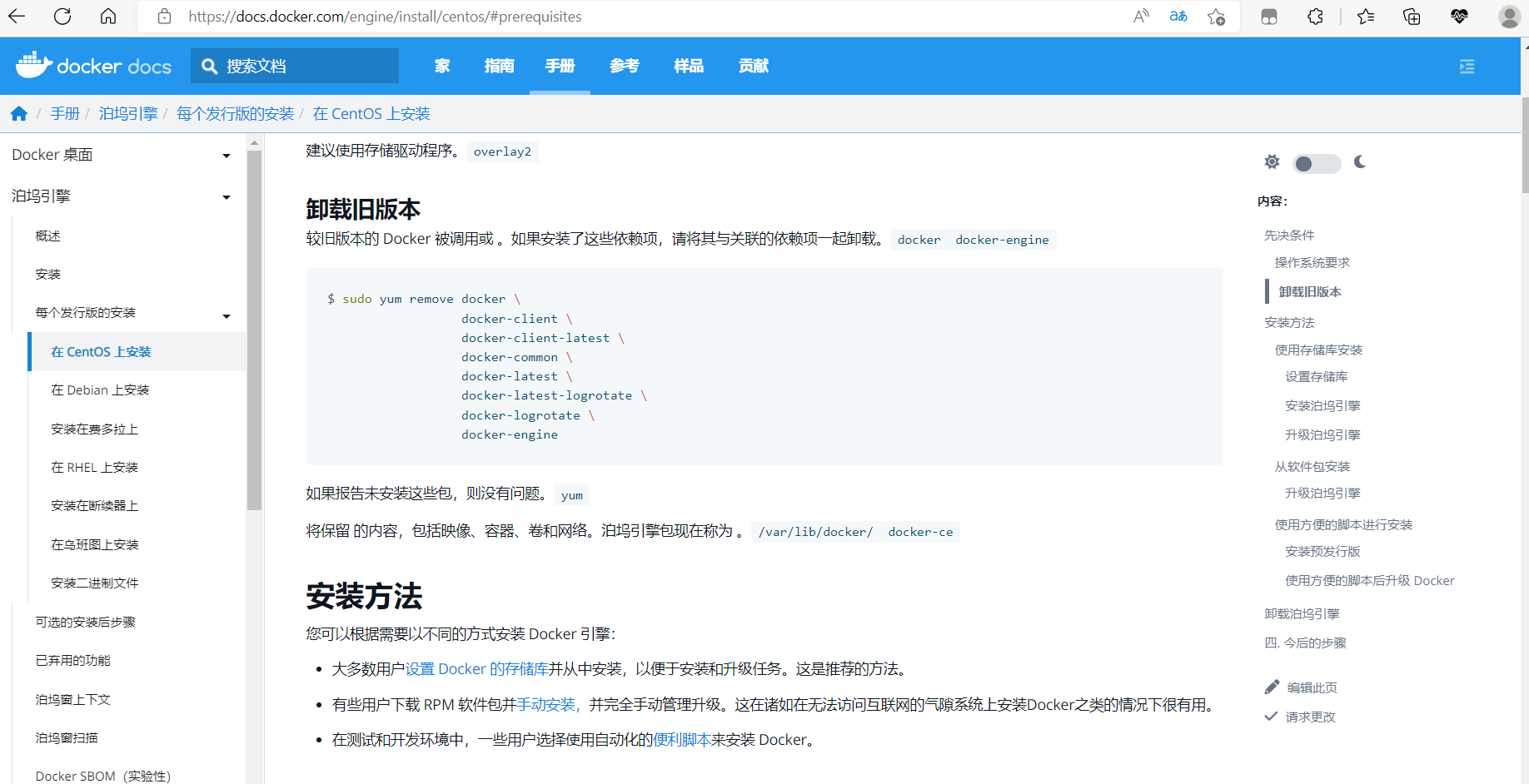The width and height of the screenshot is (1529, 784).
Task: Click the 编辑此页 link
Action: tap(1312, 687)
